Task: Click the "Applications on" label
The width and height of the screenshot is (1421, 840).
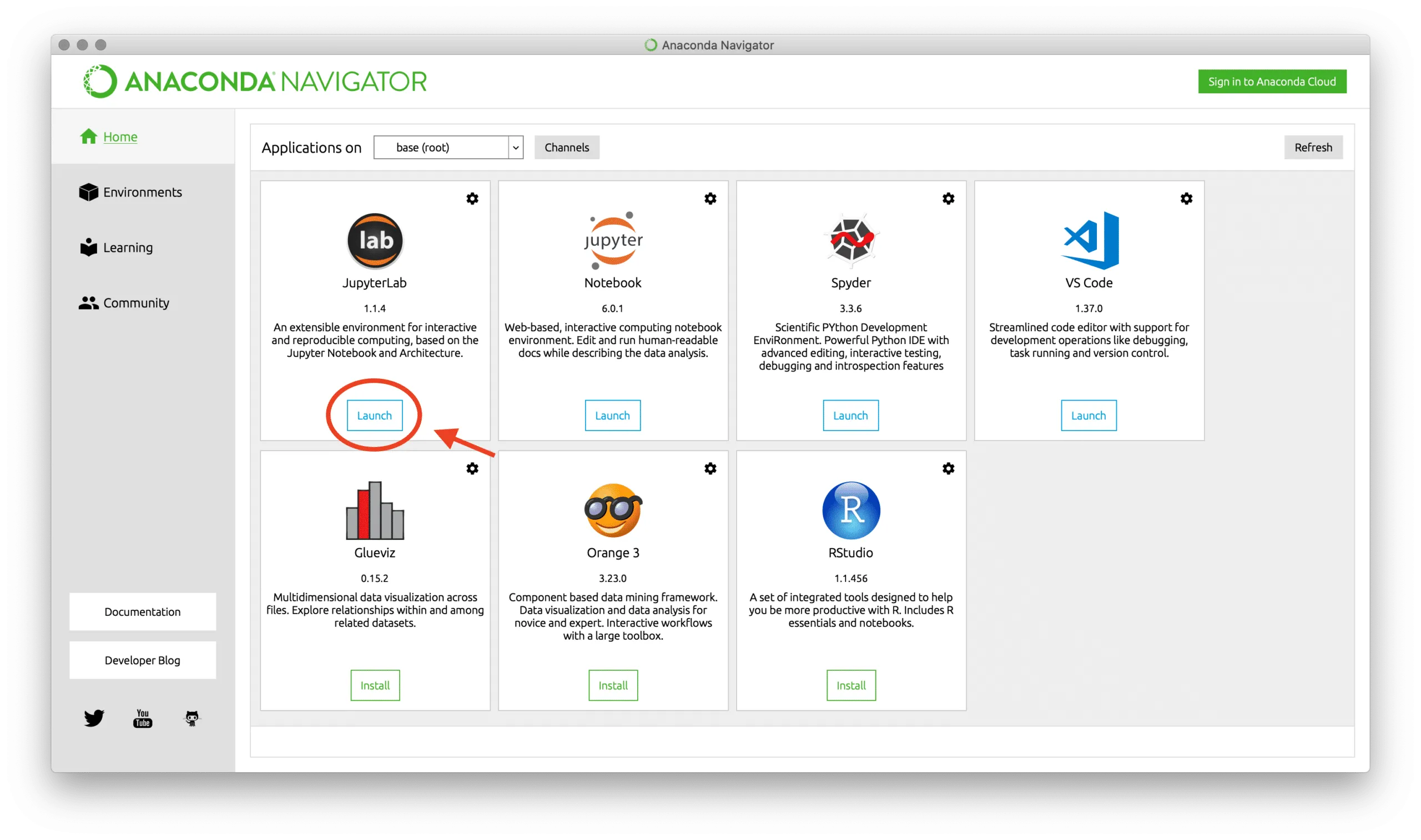Action: click(x=311, y=148)
